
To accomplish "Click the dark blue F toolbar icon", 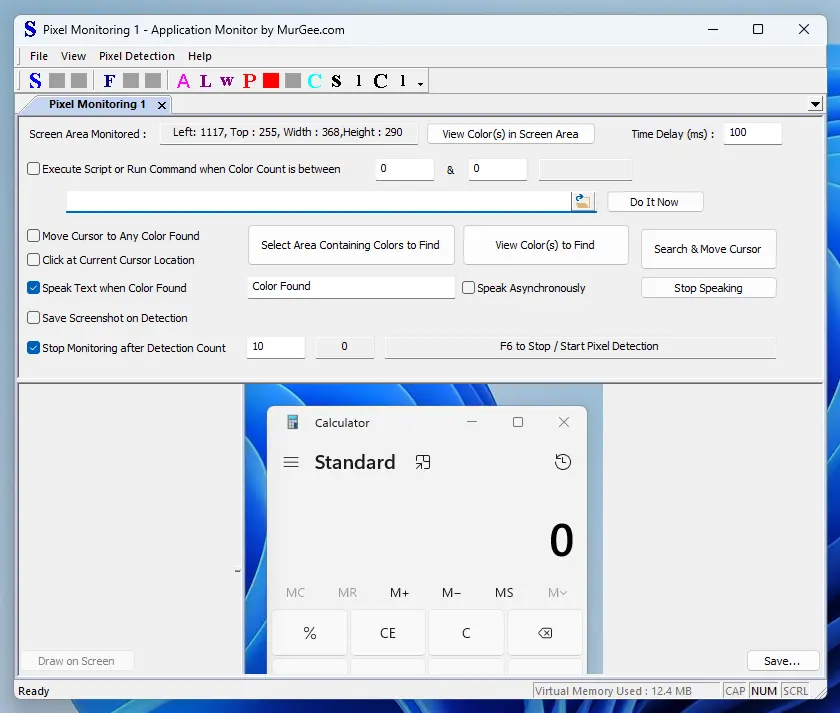I will (109, 81).
